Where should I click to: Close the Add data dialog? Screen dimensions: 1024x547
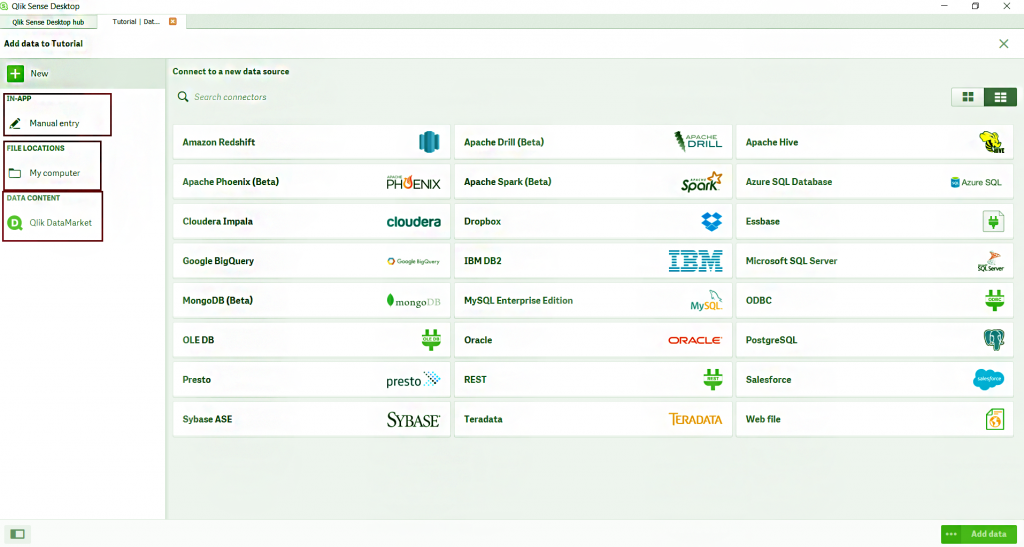(1004, 44)
